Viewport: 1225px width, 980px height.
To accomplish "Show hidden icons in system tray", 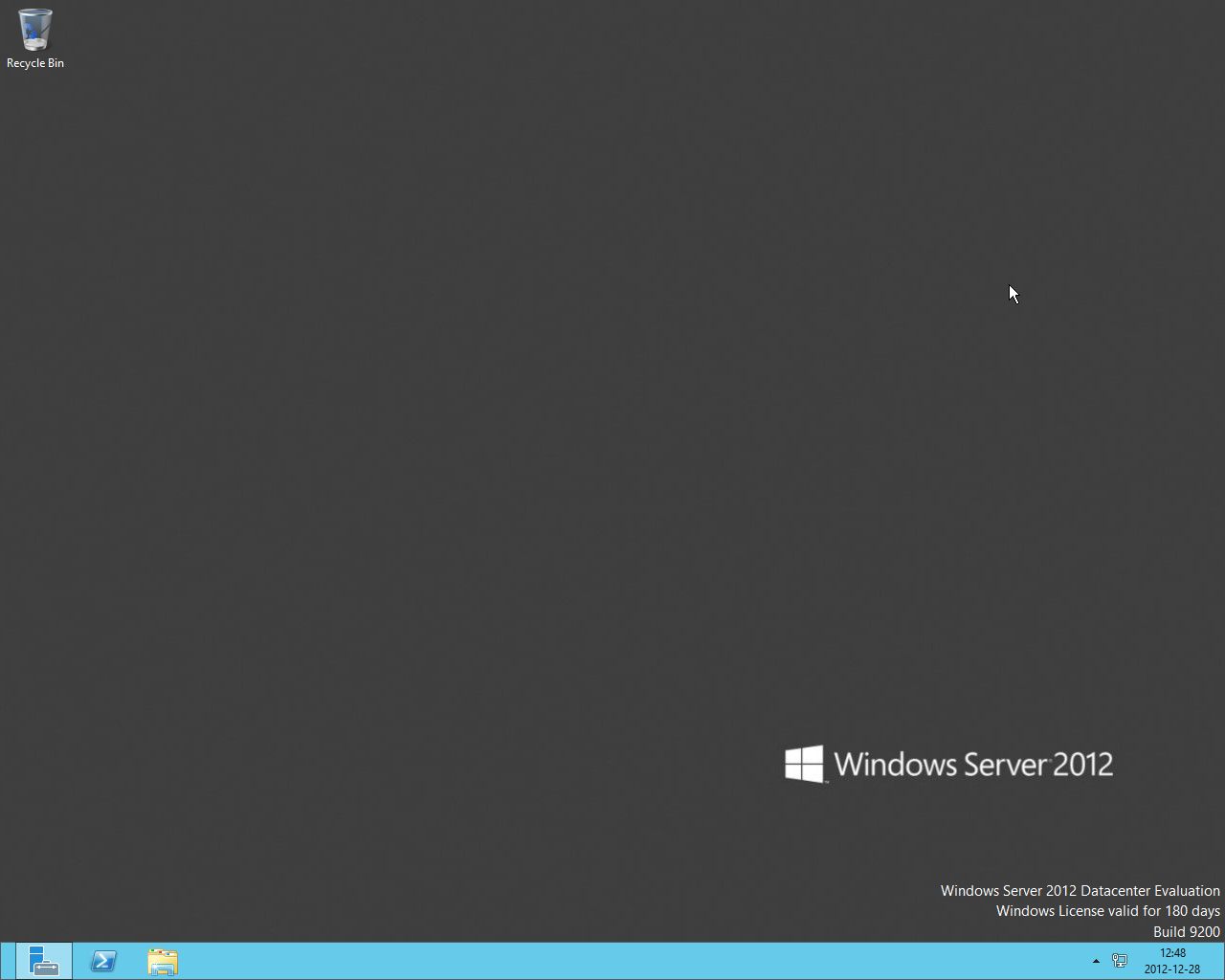I will 1096,961.
